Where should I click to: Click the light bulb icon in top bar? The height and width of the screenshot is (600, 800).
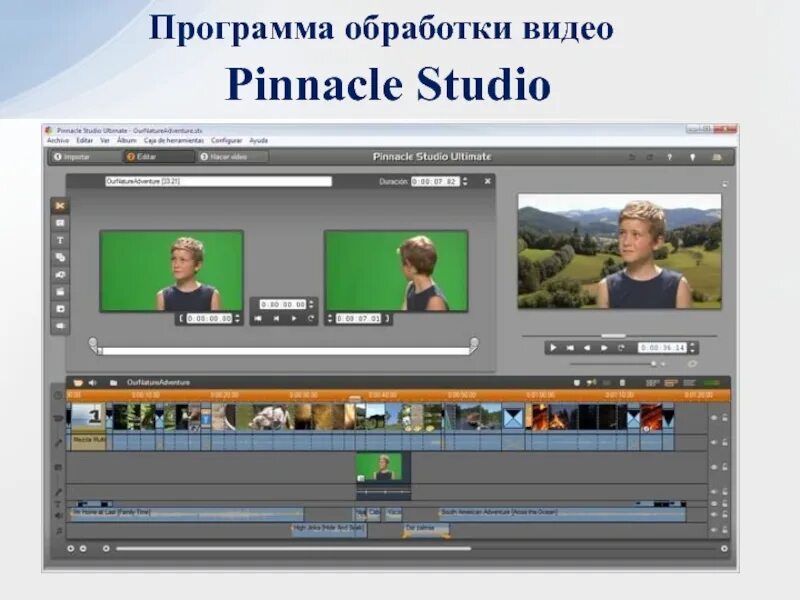click(692, 157)
